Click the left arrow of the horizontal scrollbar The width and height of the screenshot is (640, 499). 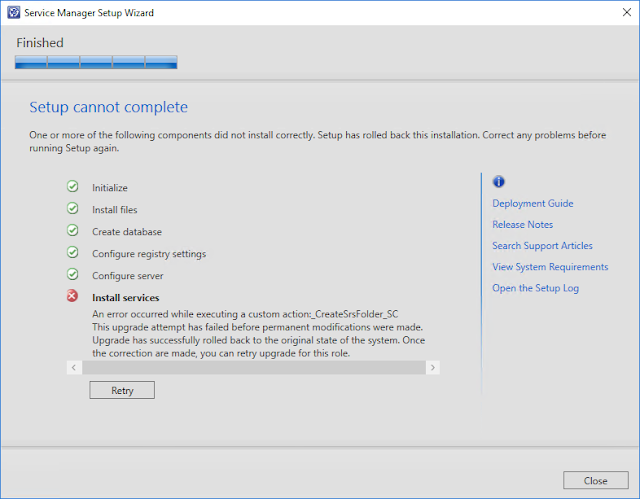74,368
